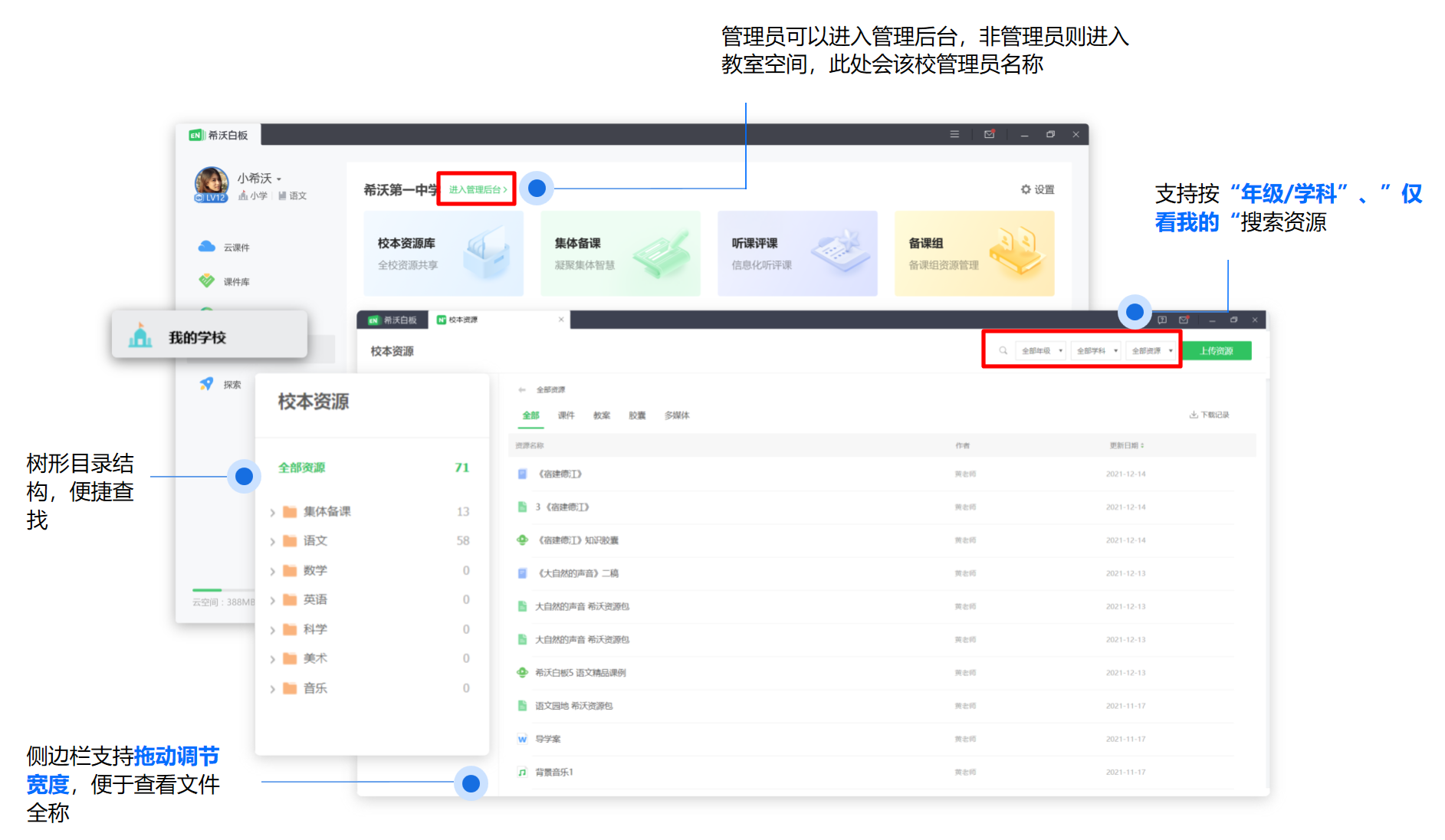The image size is (1445, 840).
Task: Open the 集体备课 card
Action: [620, 254]
